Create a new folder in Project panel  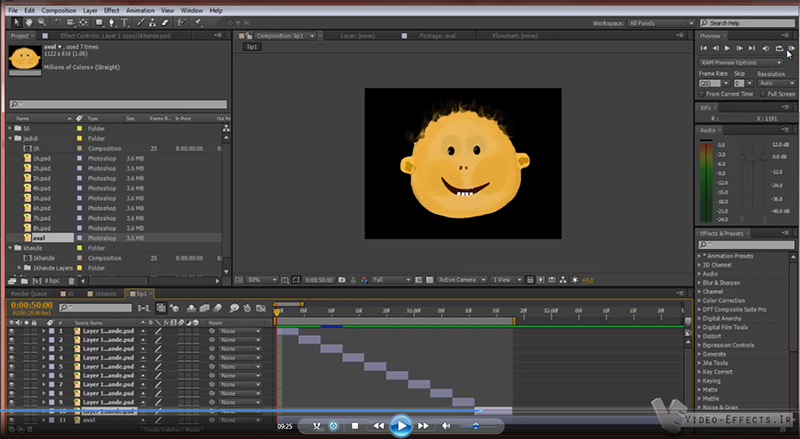point(24,281)
